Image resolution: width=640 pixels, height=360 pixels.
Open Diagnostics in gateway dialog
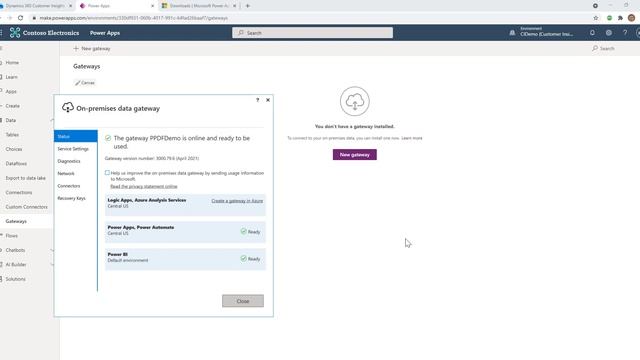pos(69,161)
